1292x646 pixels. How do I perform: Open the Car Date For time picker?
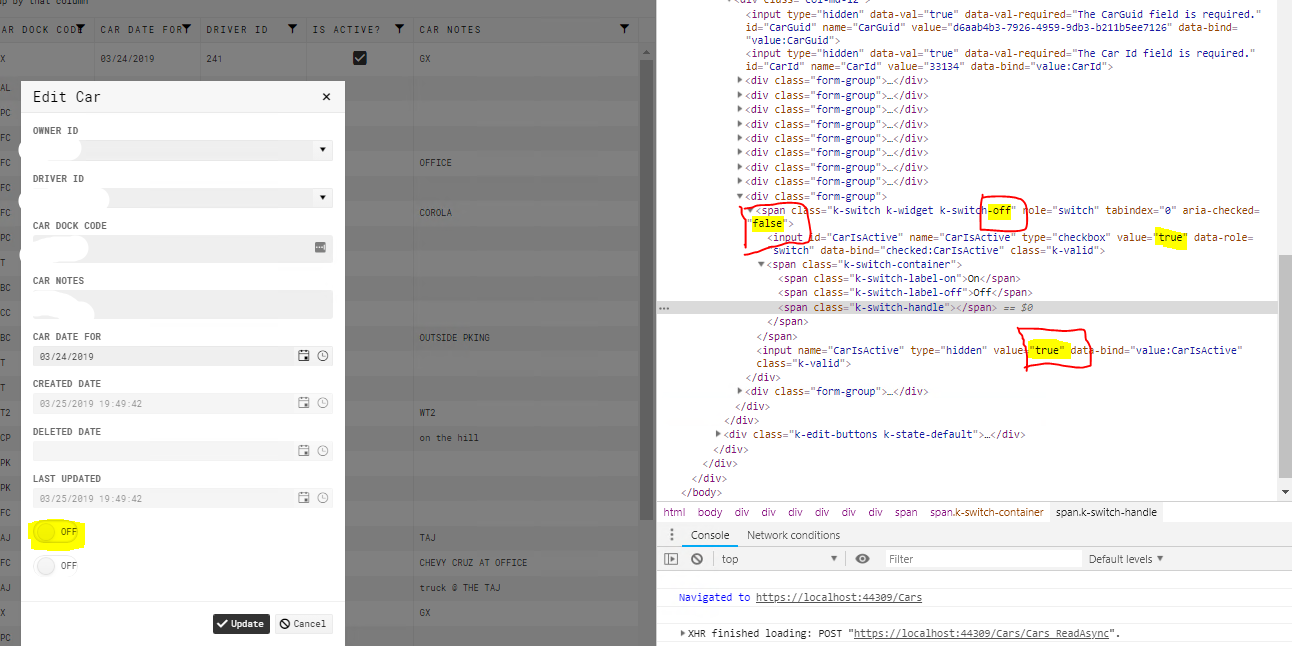[x=323, y=356]
